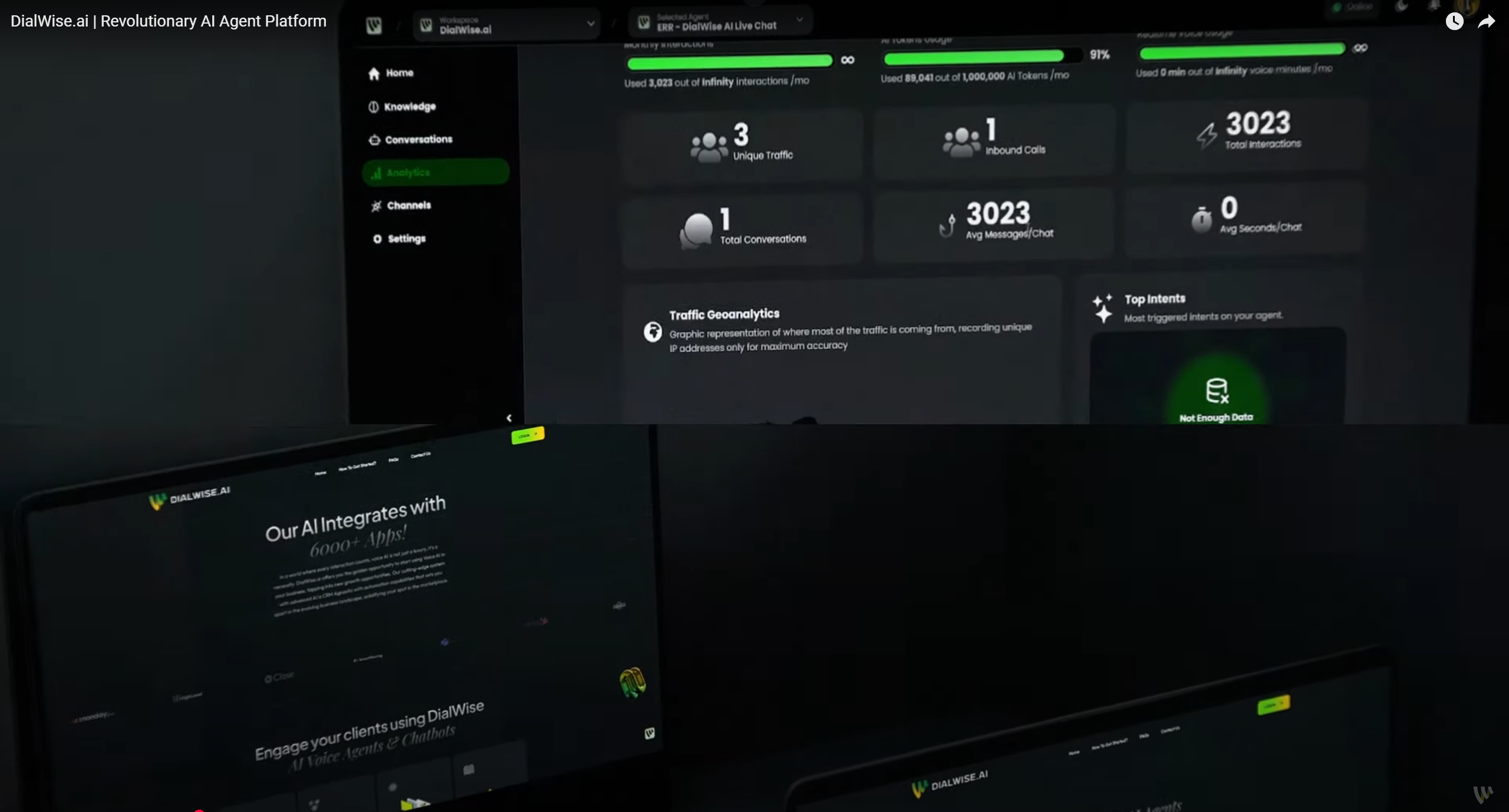The image size is (1509, 812).
Task: Click the lightning icon on the Total Interactions card
Action: [x=1207, y=136]
